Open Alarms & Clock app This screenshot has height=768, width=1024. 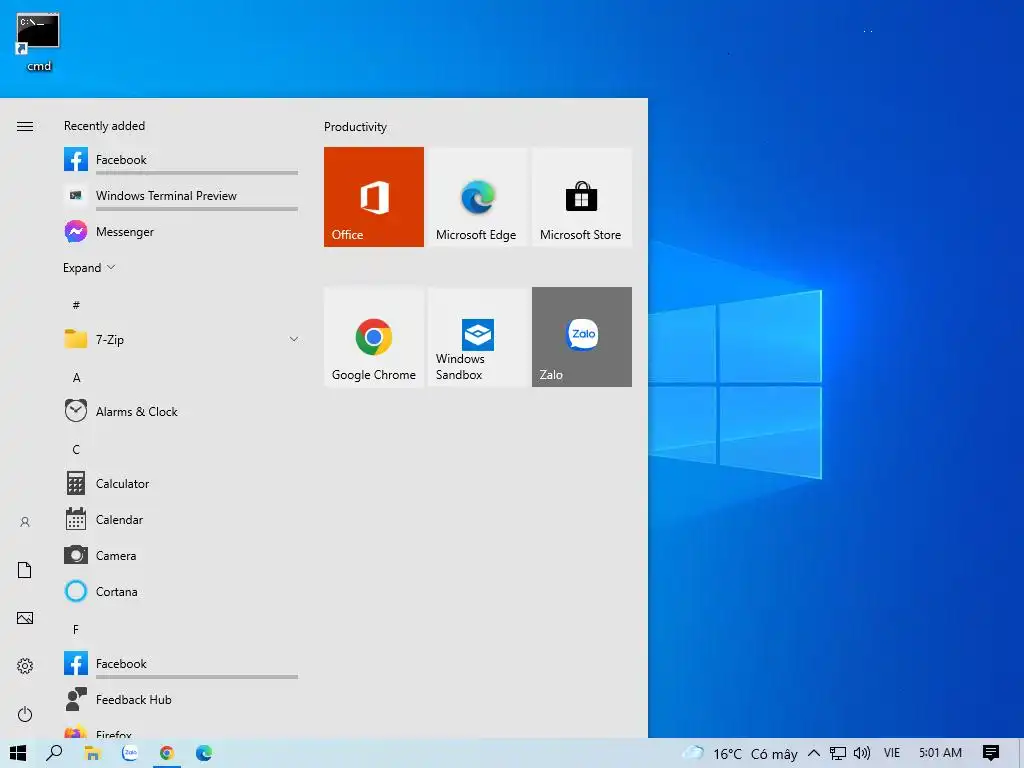pos(181,411)
